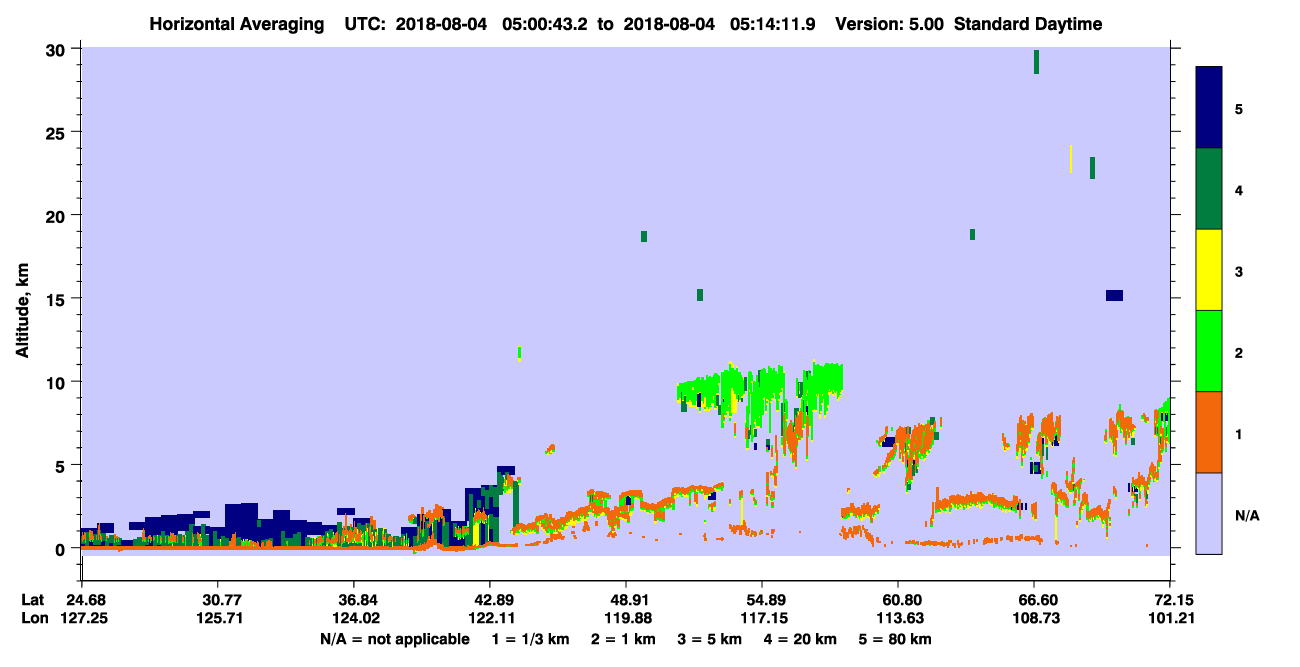This screenshot has height=667, width=1300.
Task: Click longitude value 108.73
Action: pos(1034,618)
